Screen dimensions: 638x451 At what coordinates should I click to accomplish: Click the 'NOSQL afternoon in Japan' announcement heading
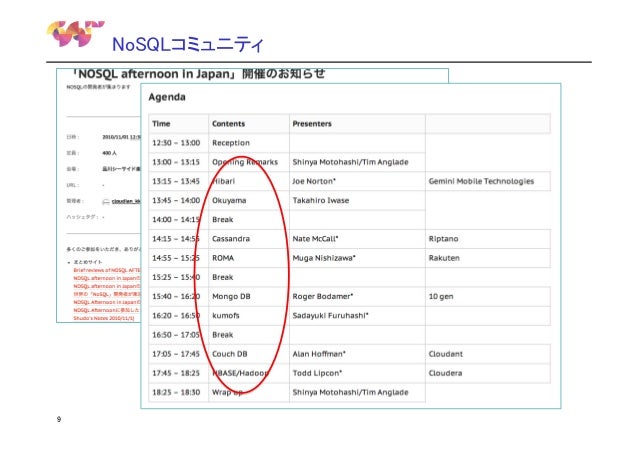[x=198, y=74]
